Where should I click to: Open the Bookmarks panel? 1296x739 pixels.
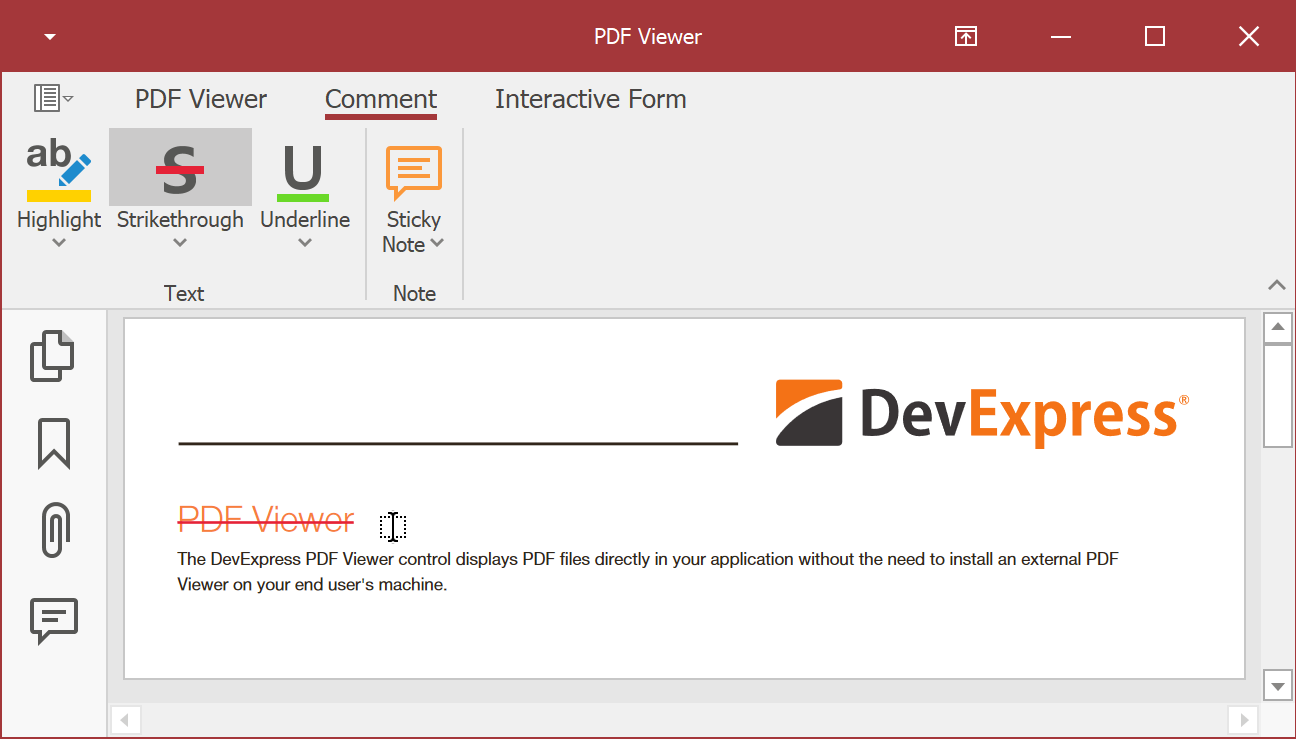(x=53, y=443)
